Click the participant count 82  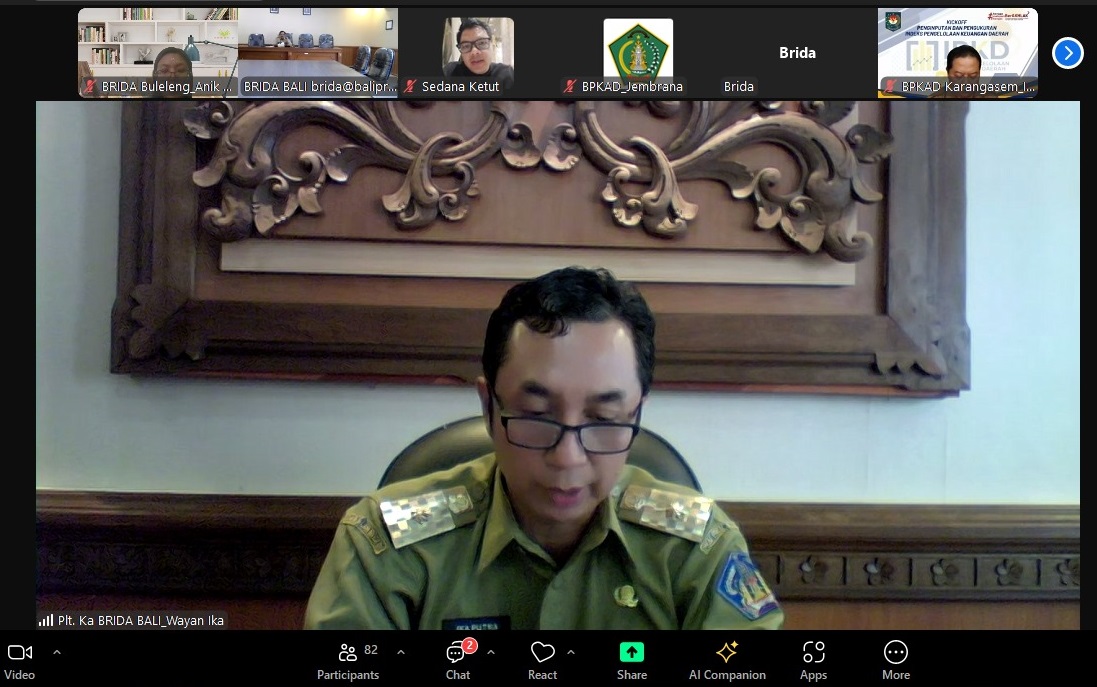click(x=371, y=650)
